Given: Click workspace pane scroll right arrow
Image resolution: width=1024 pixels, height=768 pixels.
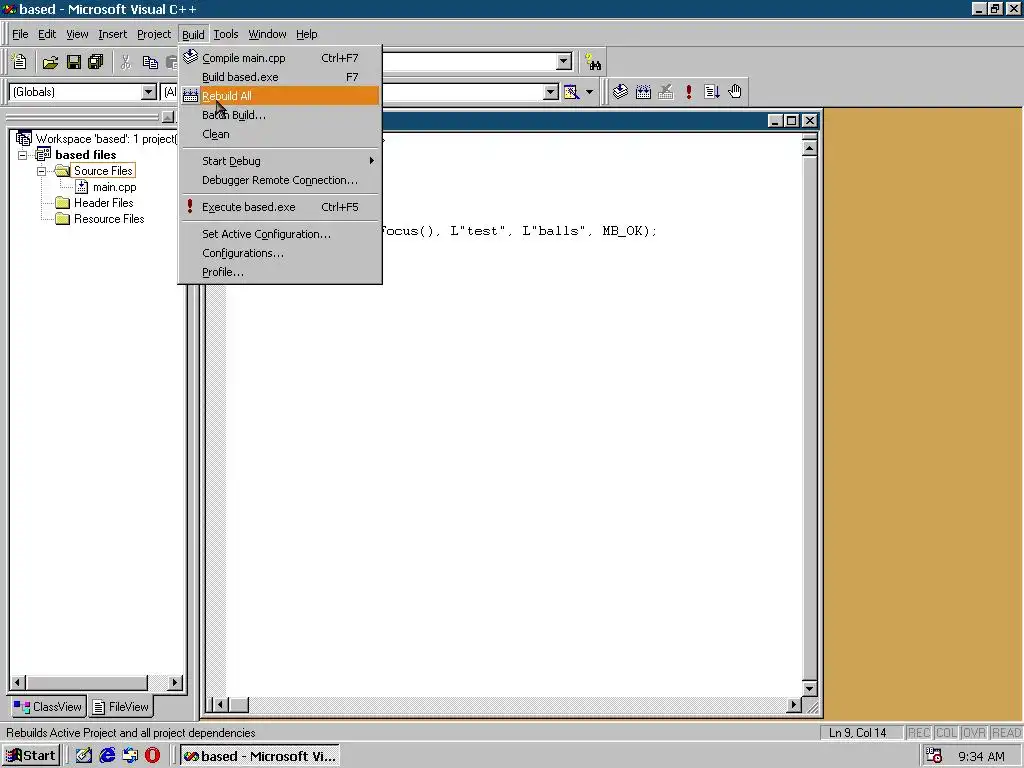Looking at the screenshot, I should click(x=174, y=682).
